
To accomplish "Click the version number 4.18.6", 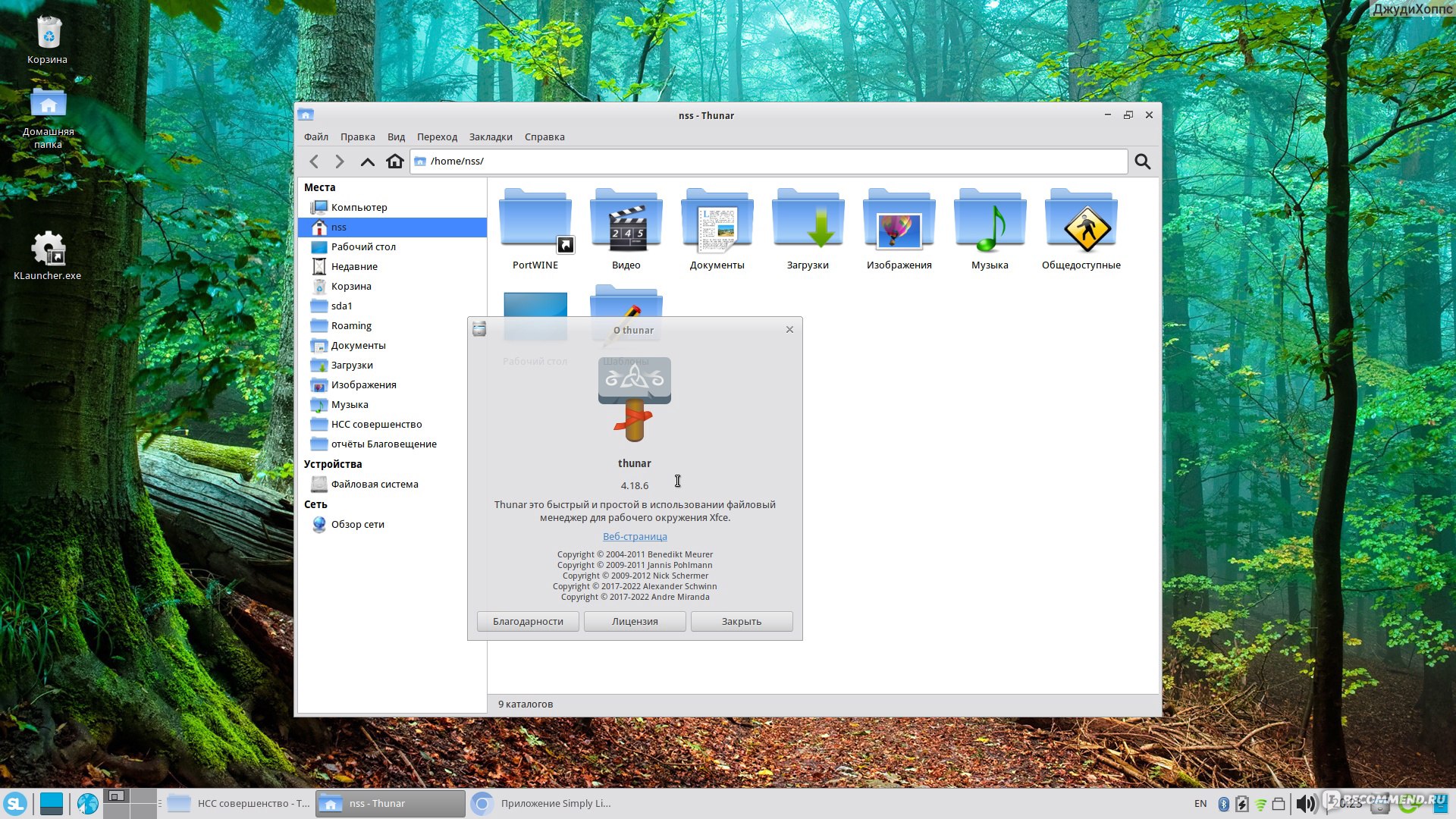I will [635, 485].
